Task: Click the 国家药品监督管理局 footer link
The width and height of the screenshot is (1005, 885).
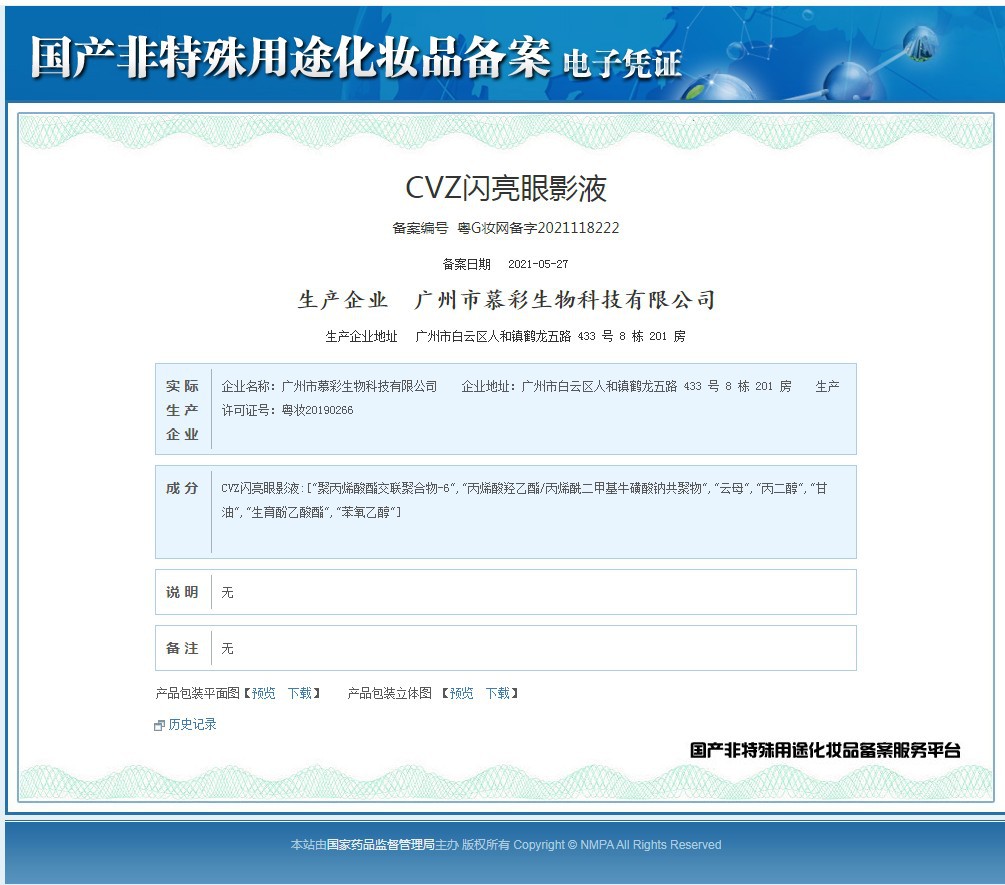Action: 381,845
